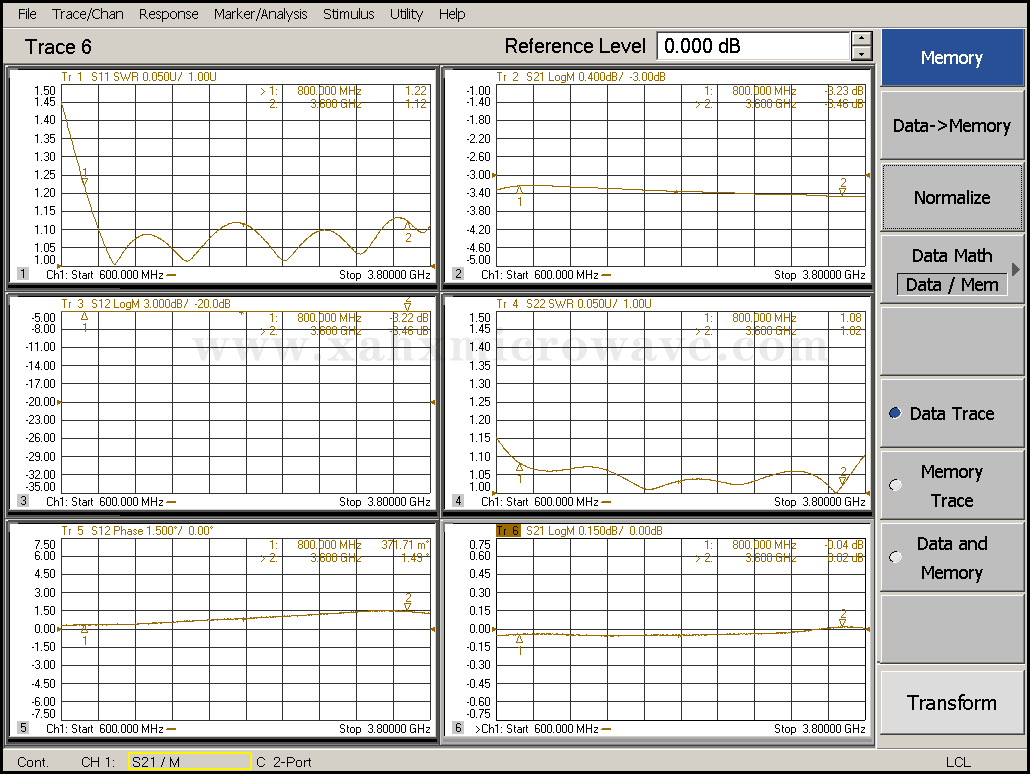The height and width of the screenshot is (774, 1030).
Task: Open the File menu
Action: pos(27,14)
